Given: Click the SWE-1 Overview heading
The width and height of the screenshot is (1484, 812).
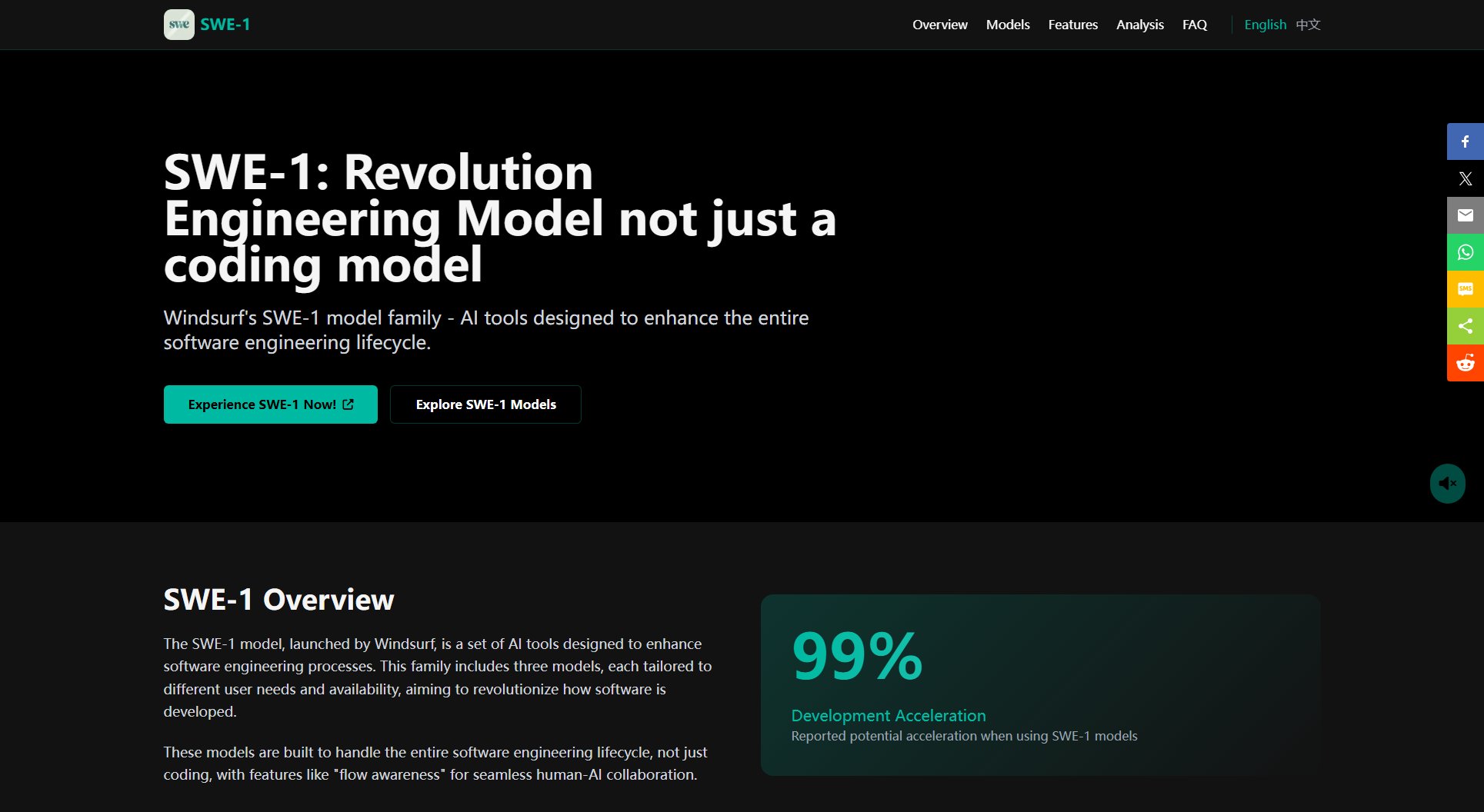Looking at the screenshot, I should 278,600.
